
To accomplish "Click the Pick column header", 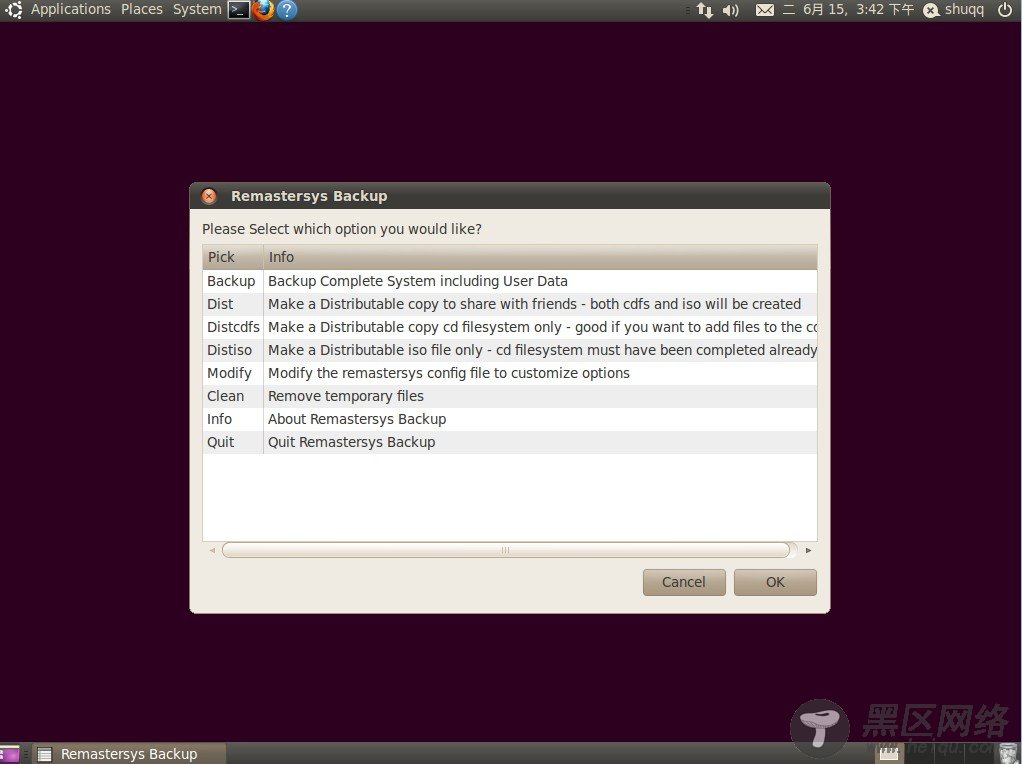I will (233, 257).
